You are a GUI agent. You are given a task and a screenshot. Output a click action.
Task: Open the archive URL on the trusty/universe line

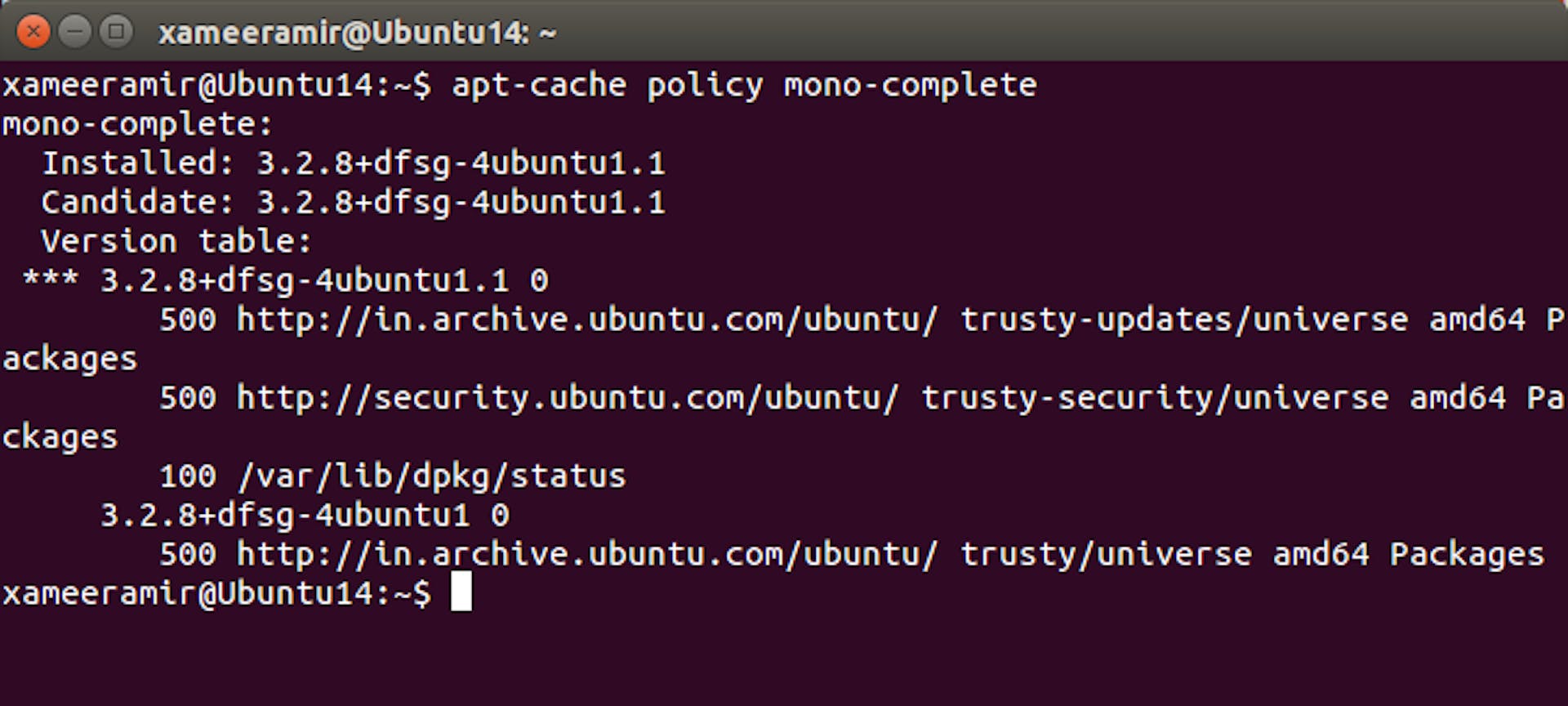pos(587,554)
